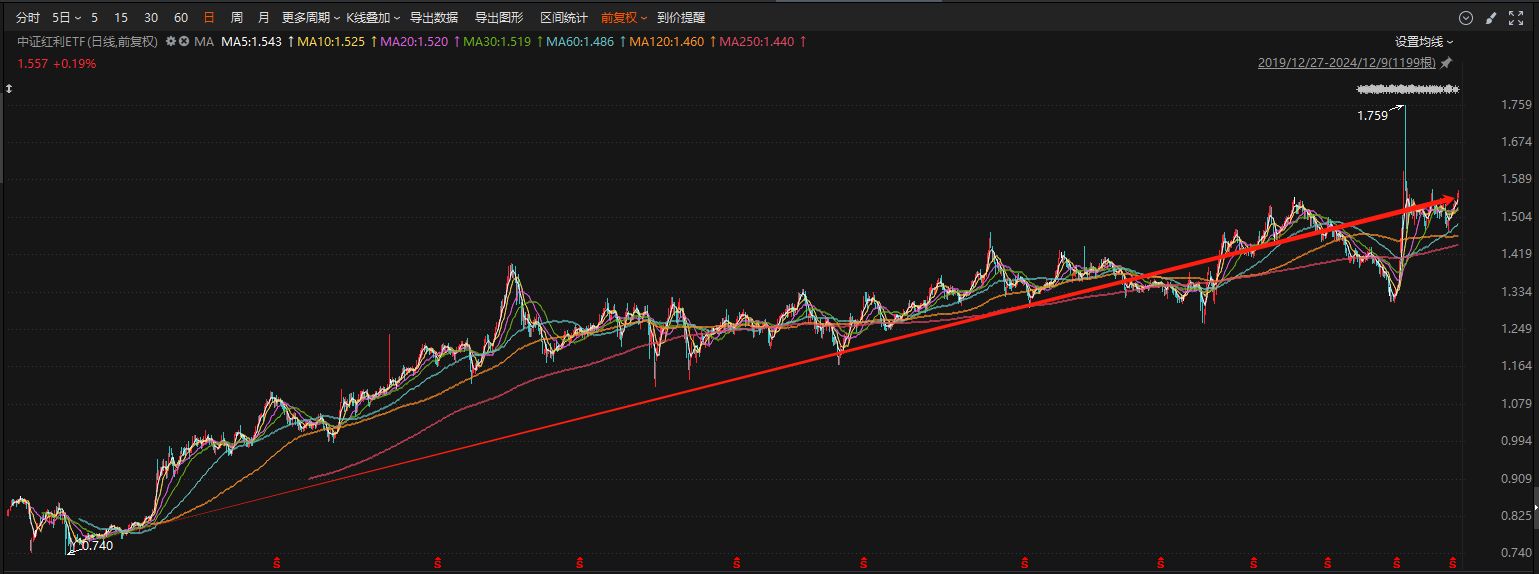
Task: Select the 60-minute period
Action: [180, 18]
